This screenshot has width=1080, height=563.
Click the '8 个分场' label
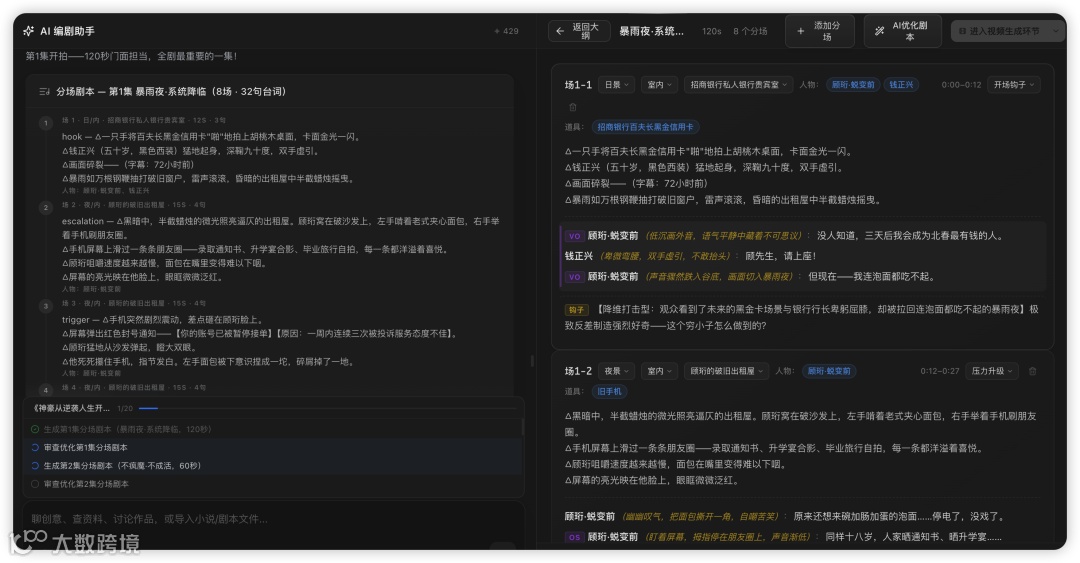click(750, 31)
